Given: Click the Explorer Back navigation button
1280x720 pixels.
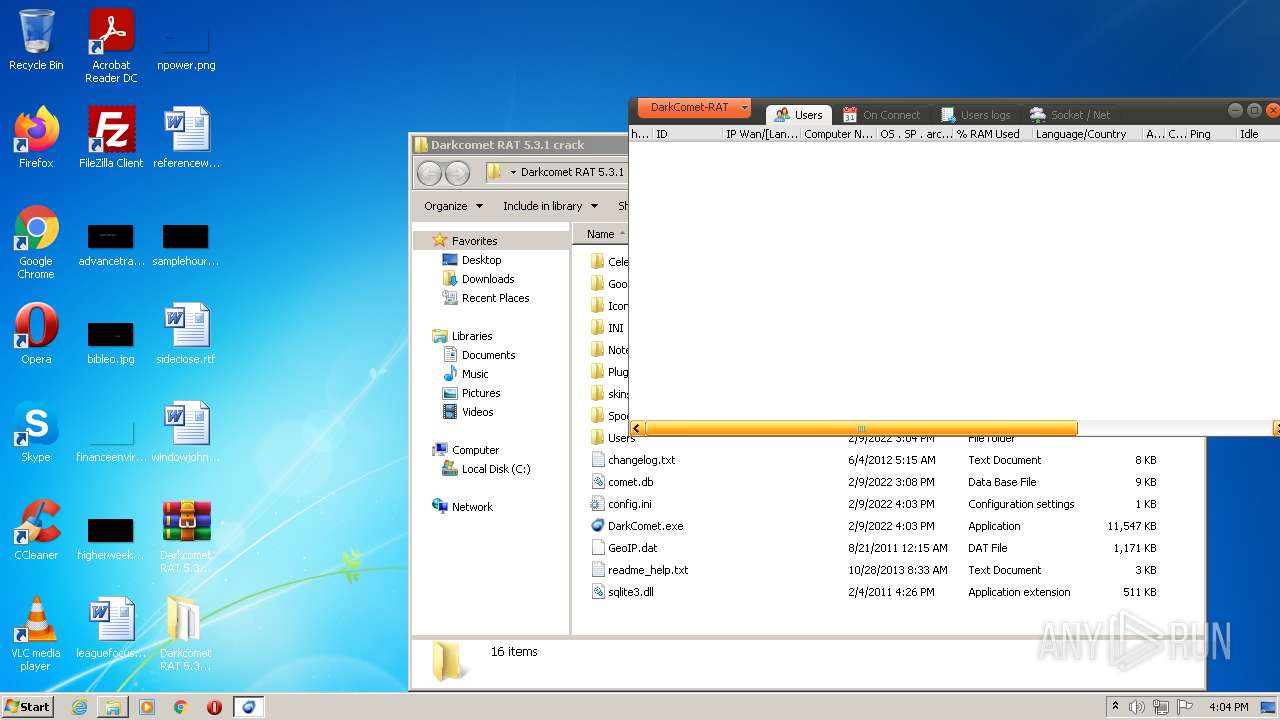Looking at the screenshot, I should 430,173.
